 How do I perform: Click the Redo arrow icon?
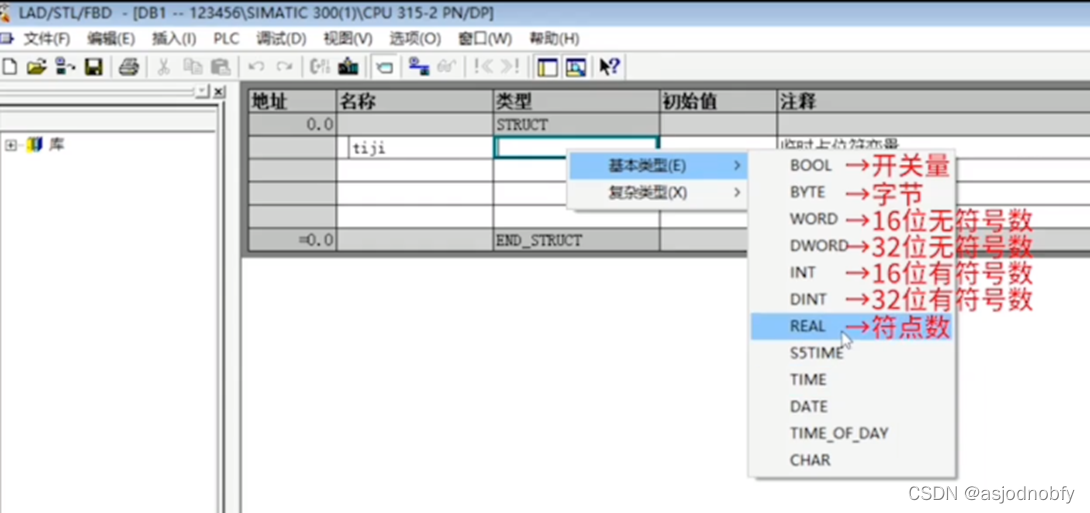(x=284, y=67)
